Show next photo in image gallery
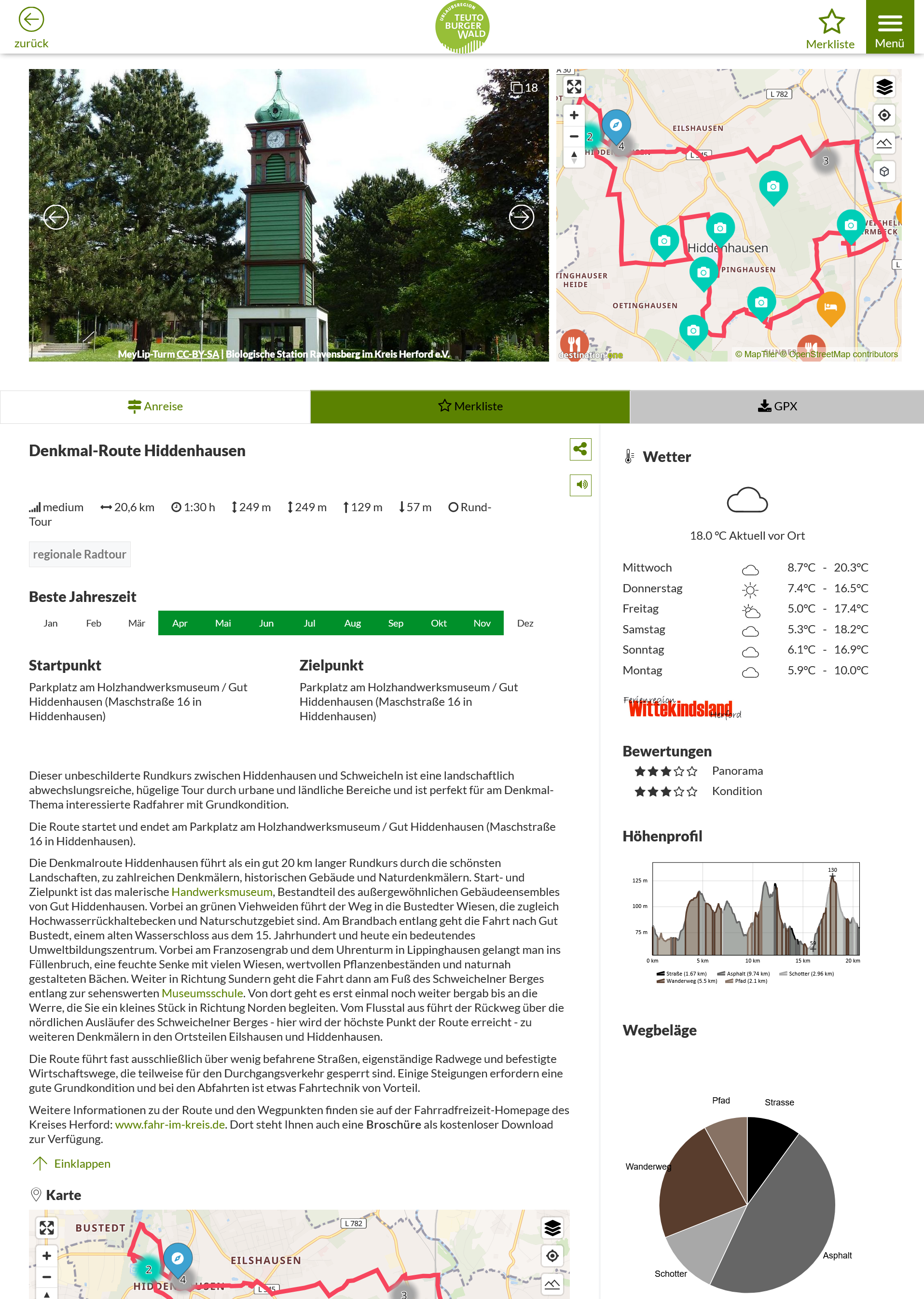 coord(522,217)
